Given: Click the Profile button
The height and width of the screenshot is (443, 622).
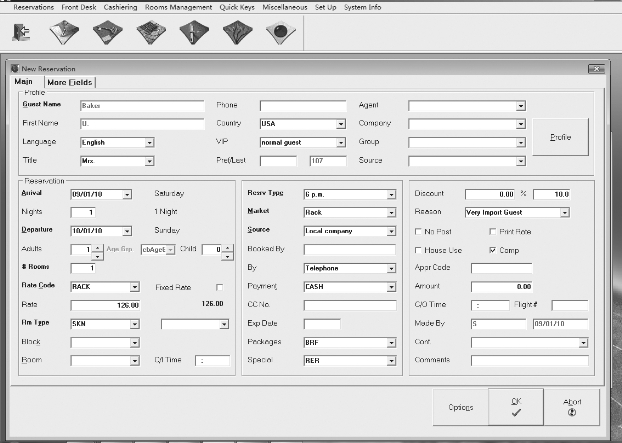Looking at the screenshot, I should tap(560, 137).
